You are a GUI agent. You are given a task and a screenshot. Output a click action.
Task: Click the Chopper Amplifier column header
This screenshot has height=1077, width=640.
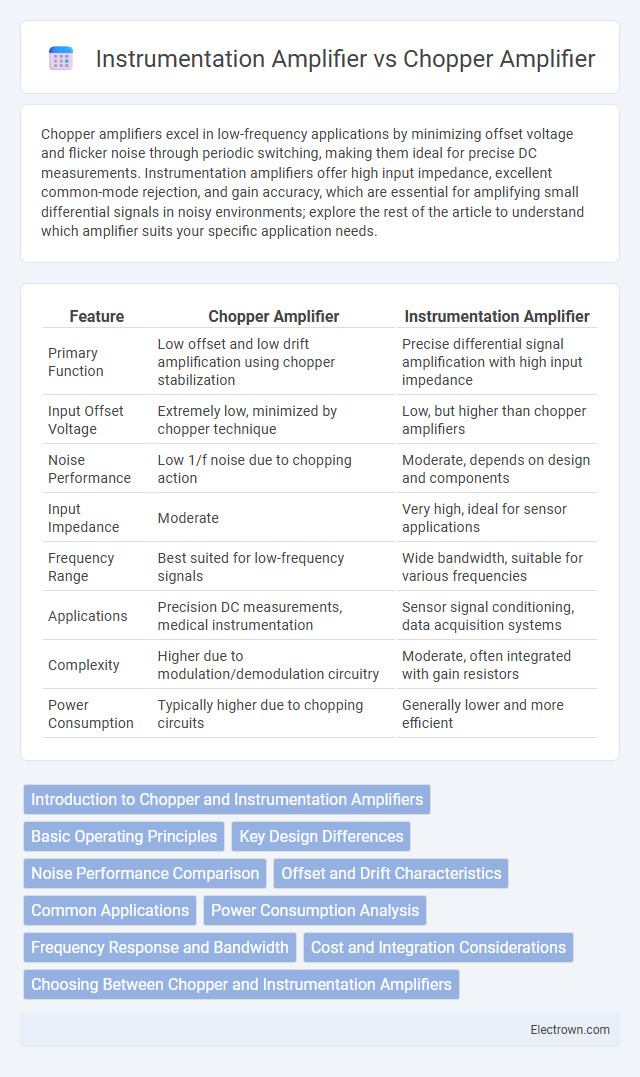point(274,317)
